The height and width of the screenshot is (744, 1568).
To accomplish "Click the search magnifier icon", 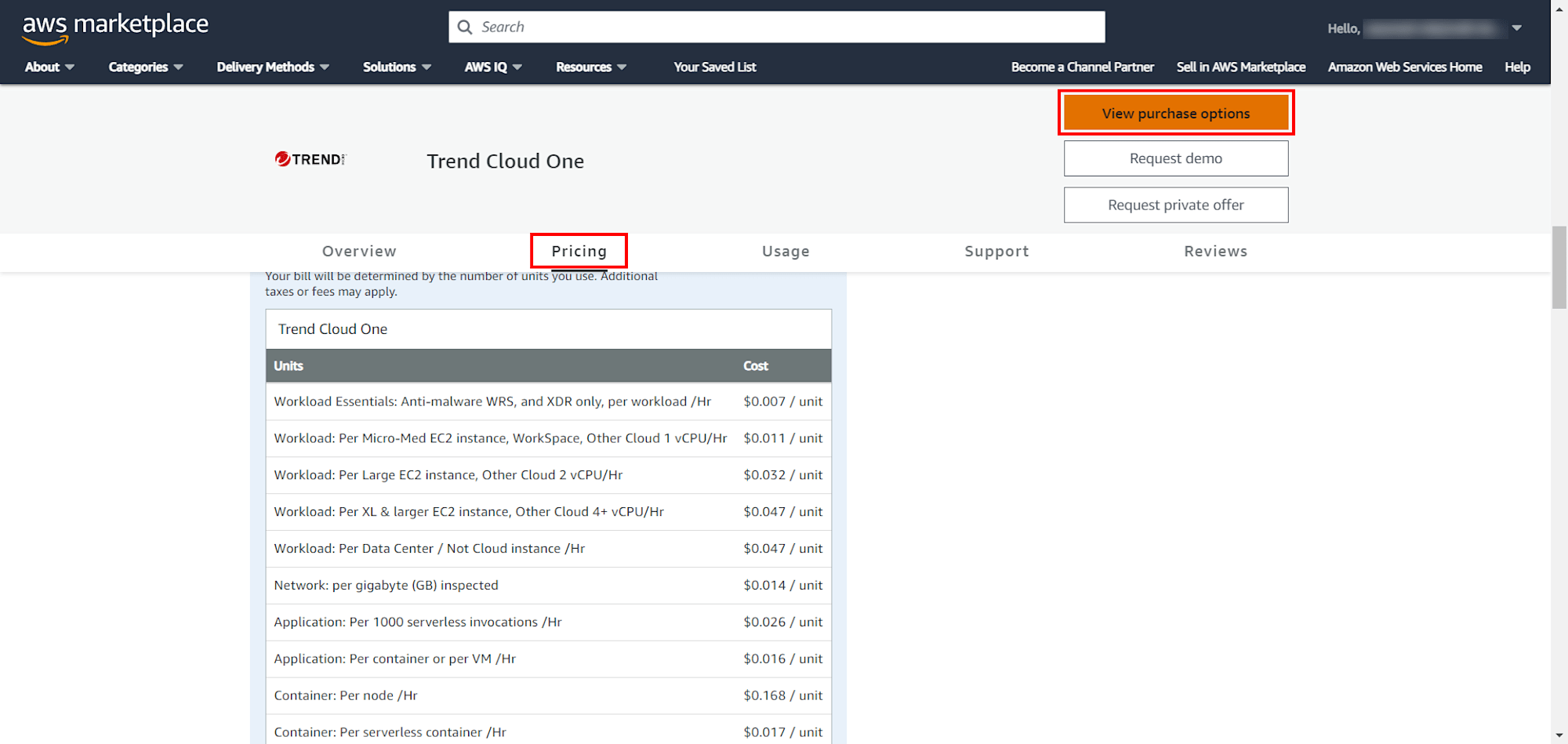I will coord(465,27).
